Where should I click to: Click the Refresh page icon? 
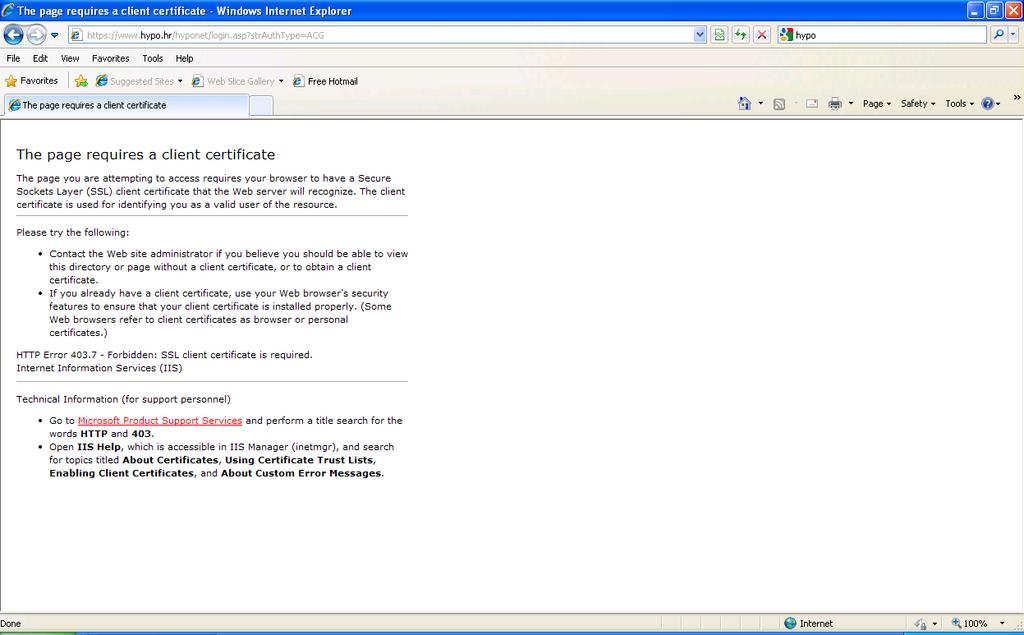click(x=740, y=35)
